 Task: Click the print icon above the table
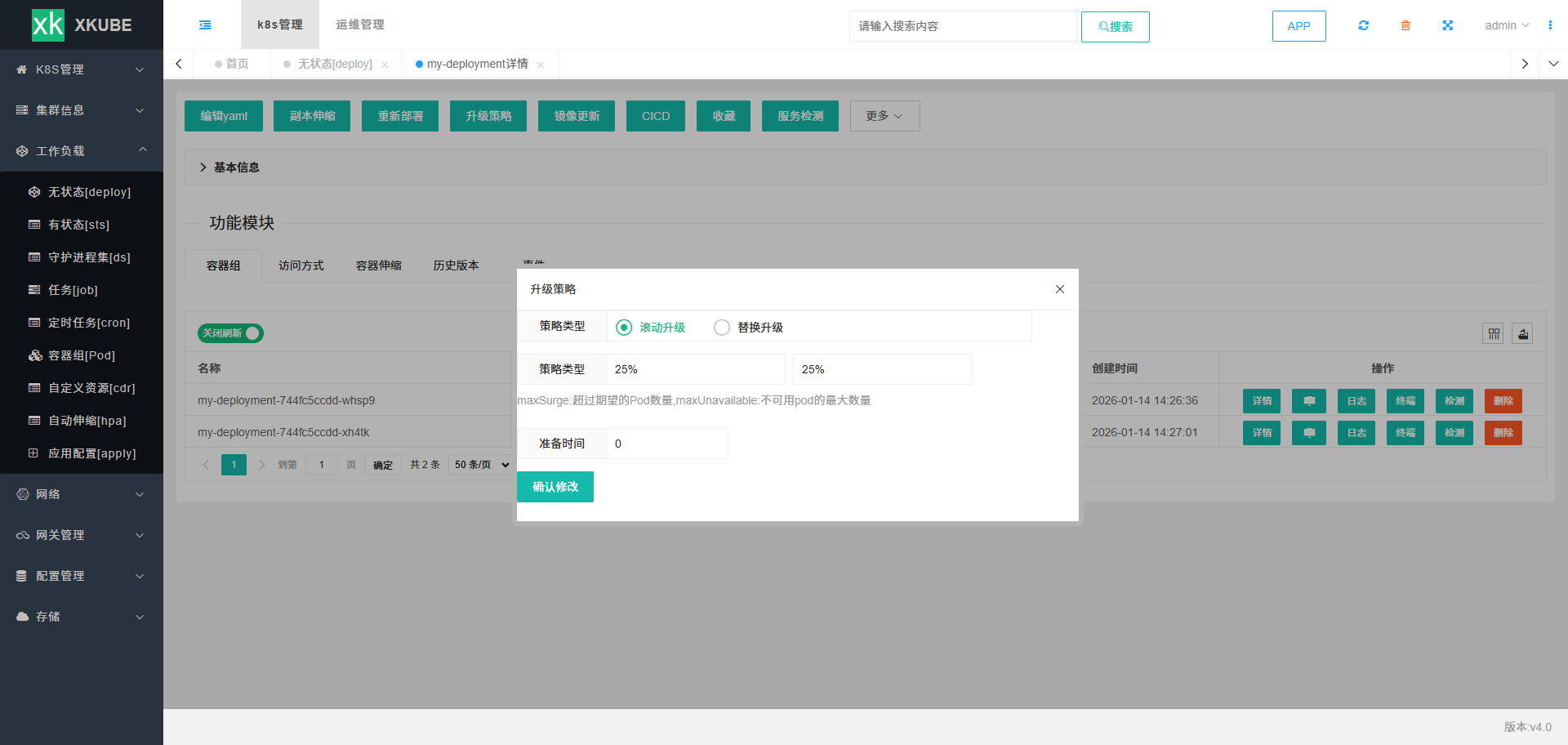[x=1522, y=333]
